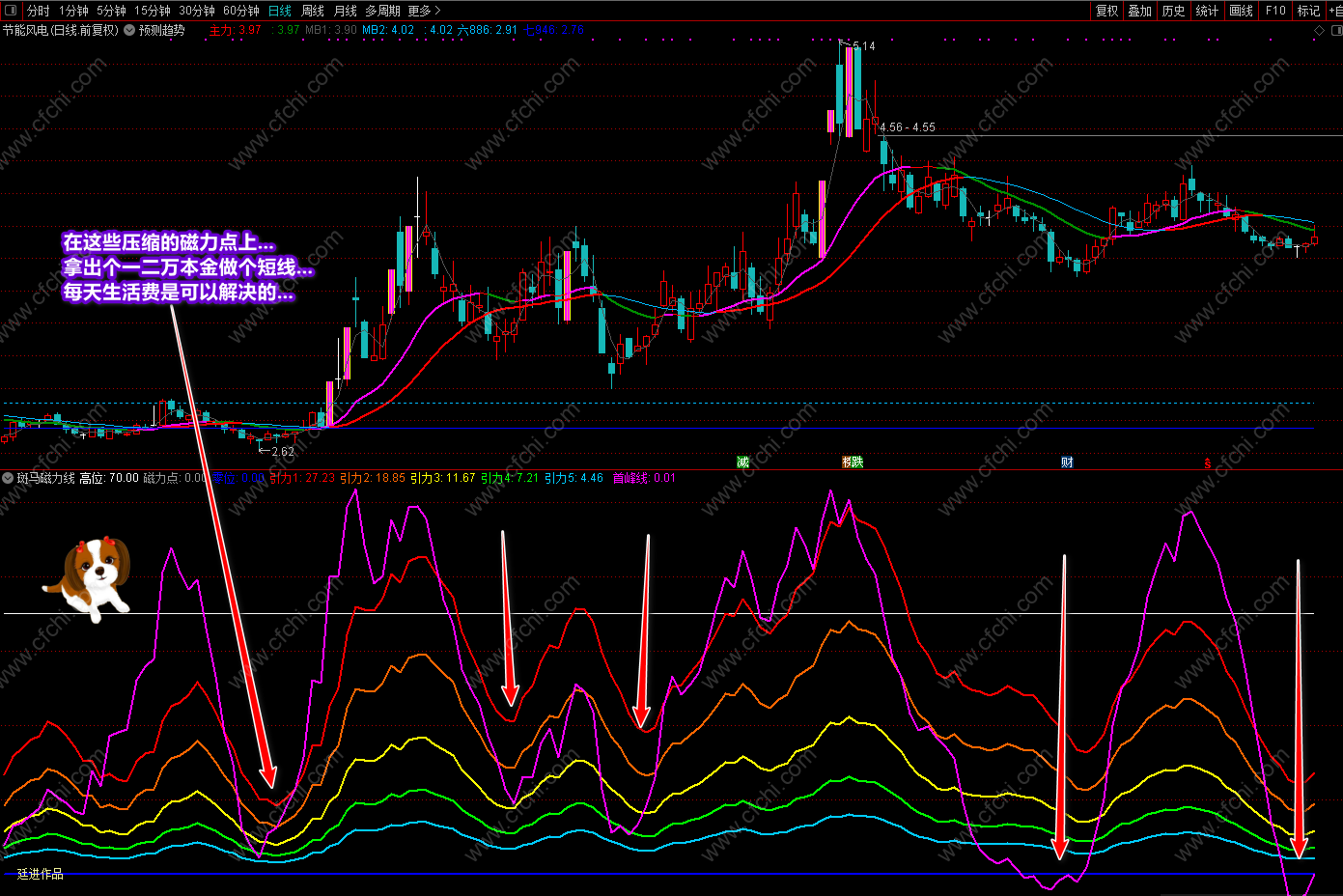Activate the 画线 drawing tools button
Viewport: 1343px width, 896px height.
1242,11
